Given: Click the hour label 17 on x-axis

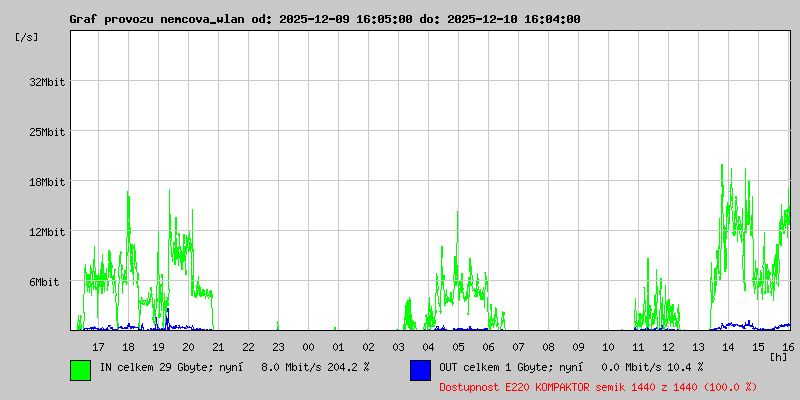Looking at the screenshot, I should coord(98,347).
